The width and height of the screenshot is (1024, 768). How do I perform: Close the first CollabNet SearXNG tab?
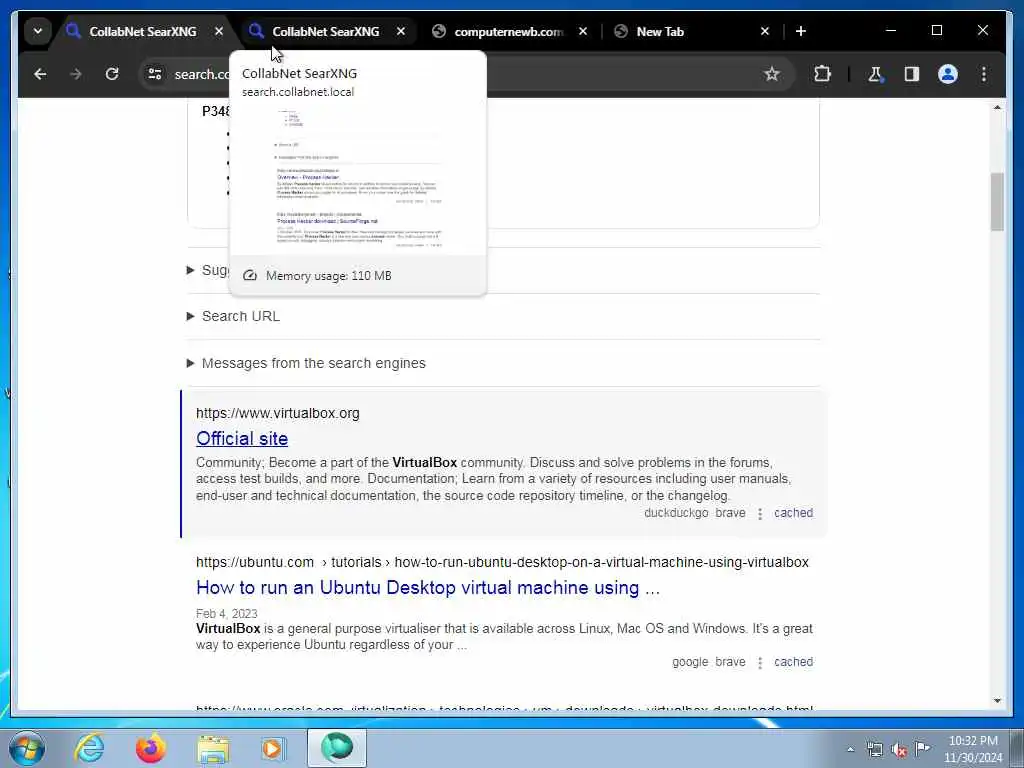point(219,31)
